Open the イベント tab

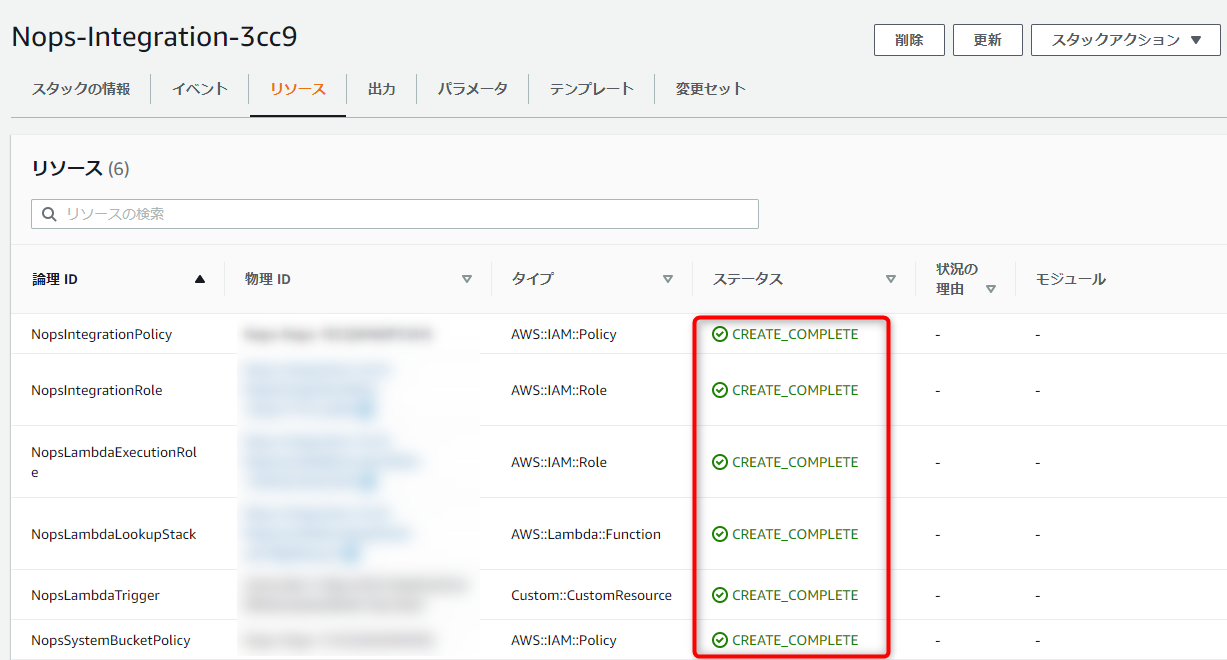(x=200, y=89)
